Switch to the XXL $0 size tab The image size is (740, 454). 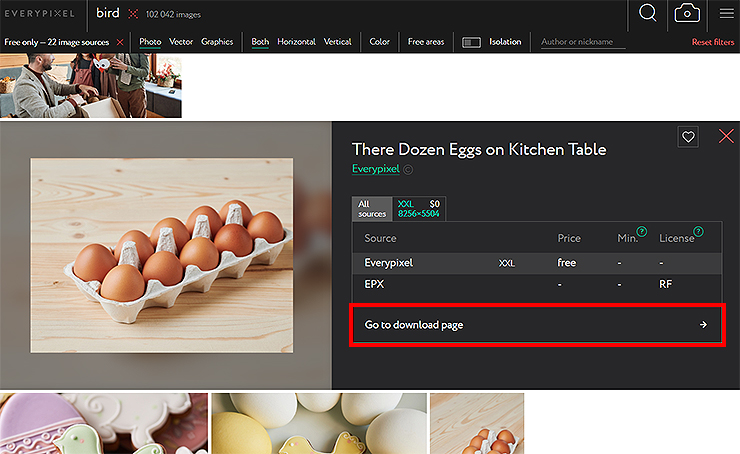tap(419, 209)
